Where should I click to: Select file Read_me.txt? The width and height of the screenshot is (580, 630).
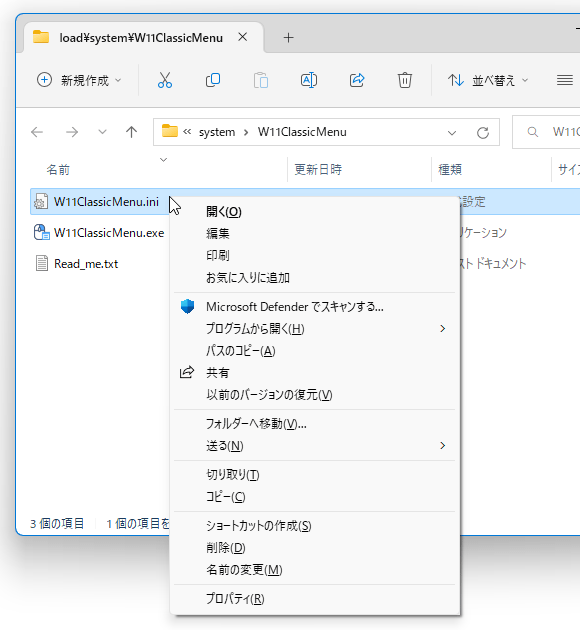(86, 264)
